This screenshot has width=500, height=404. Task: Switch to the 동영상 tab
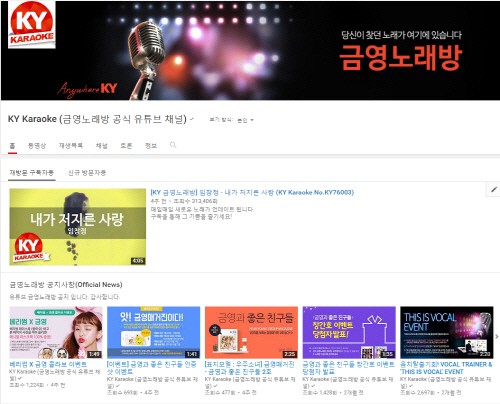tap(37, 146)
